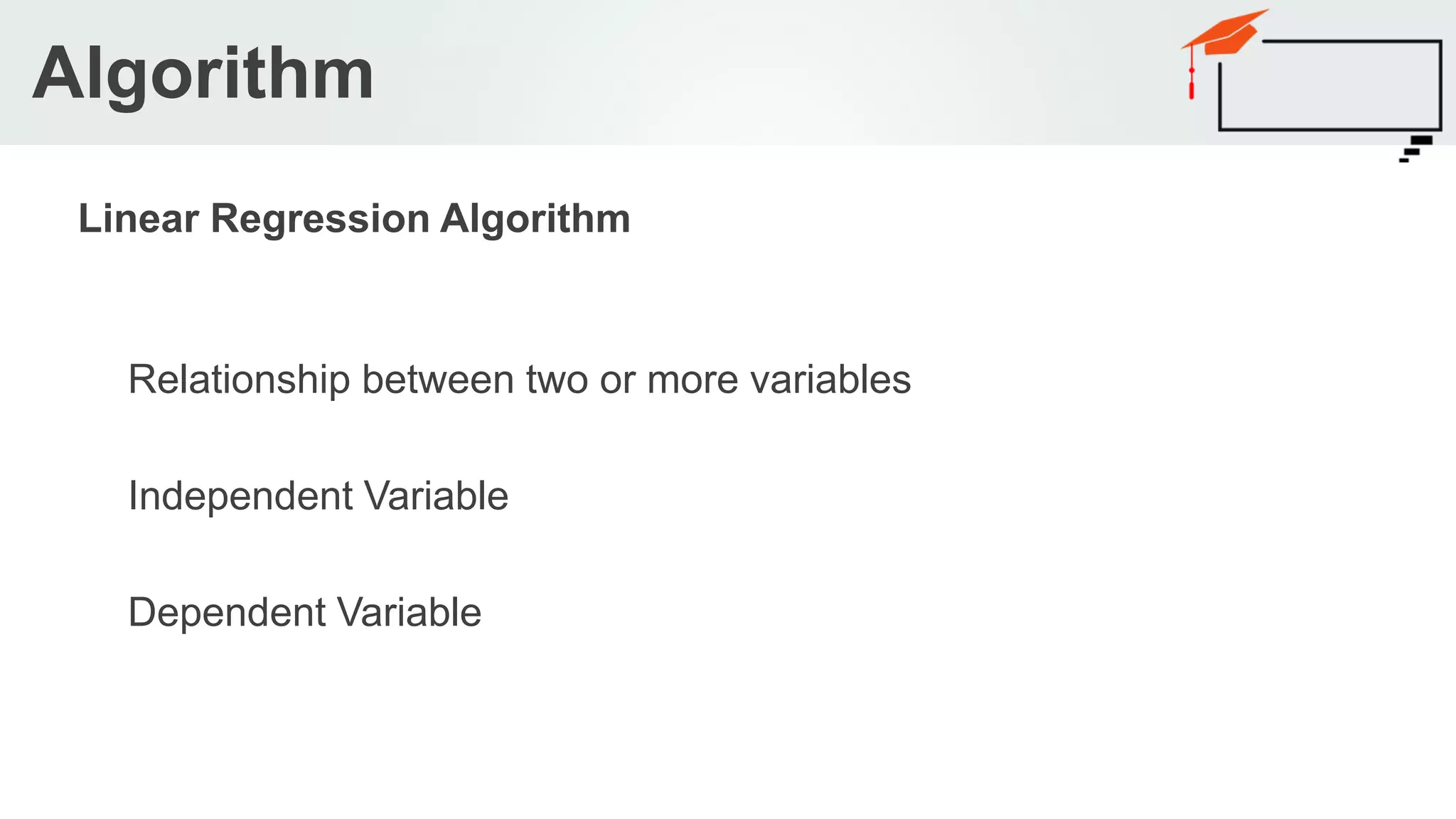Click the 'Linear Regression Algorithm' subheading
The image size is (1456, 819).
(x=354, y=218)
